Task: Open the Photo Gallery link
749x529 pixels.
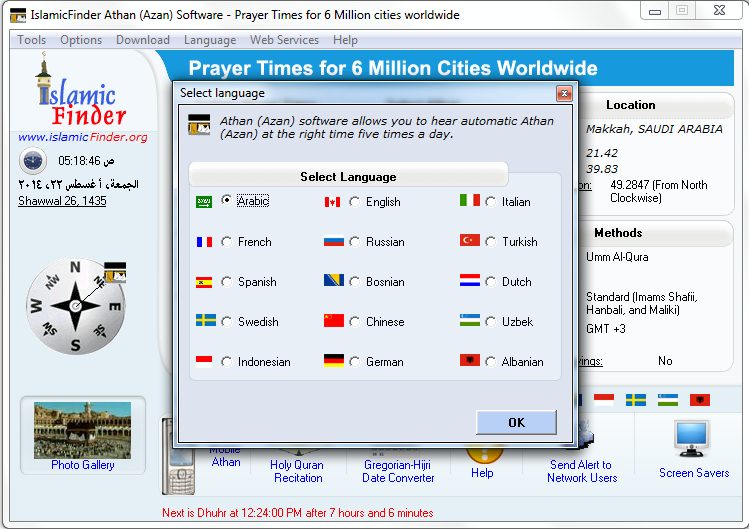Action: pyautogui.click(x=83, y=465)
